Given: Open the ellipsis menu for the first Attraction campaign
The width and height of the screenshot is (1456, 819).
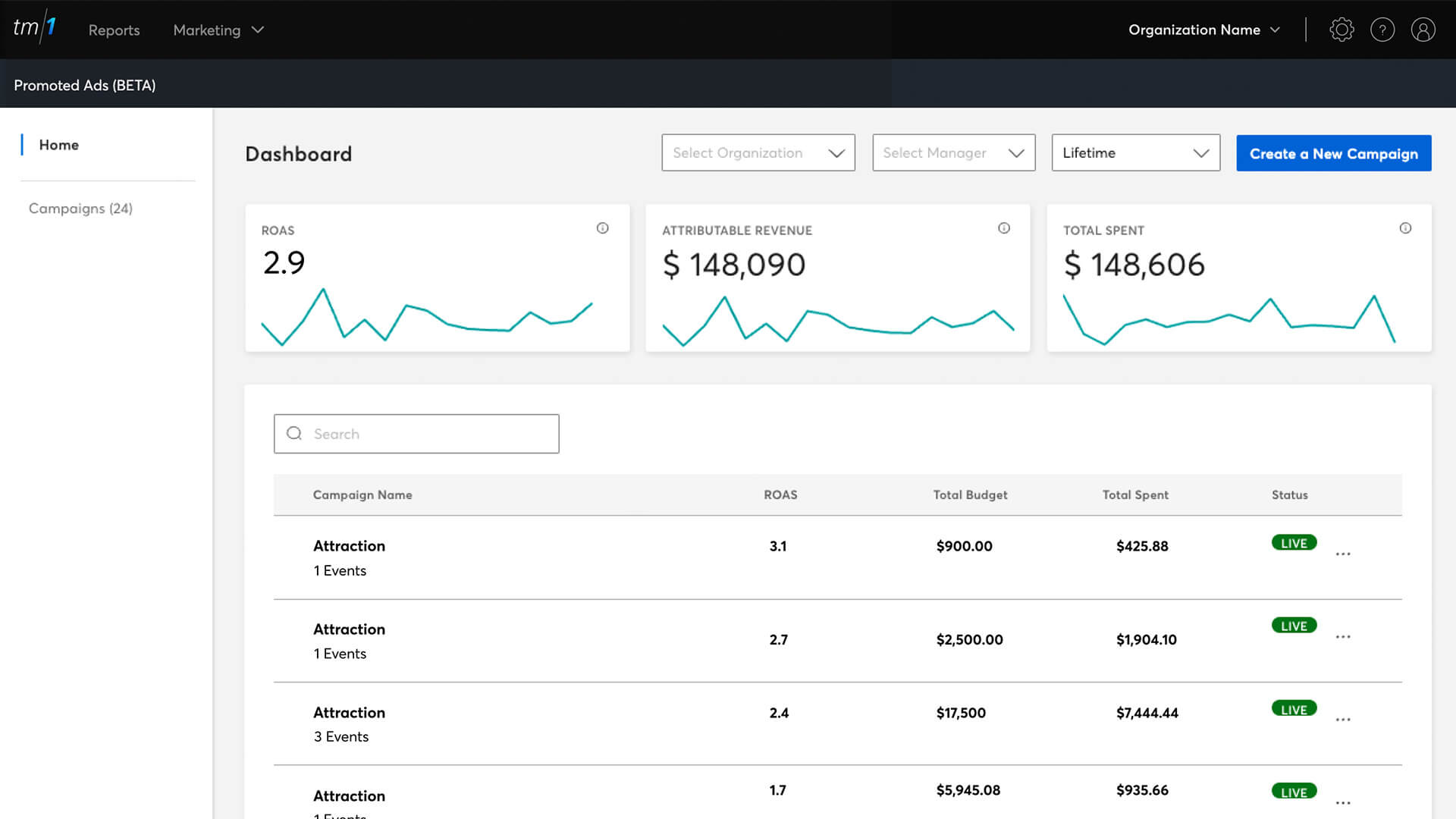Looking at the screenshot, I should click(1343, 554).
